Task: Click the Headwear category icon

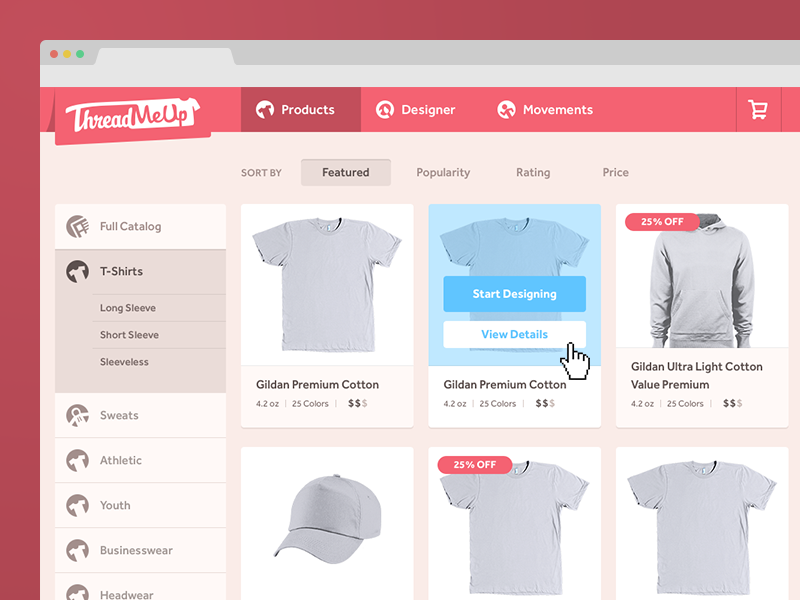Action: click(x=78, y=593)
